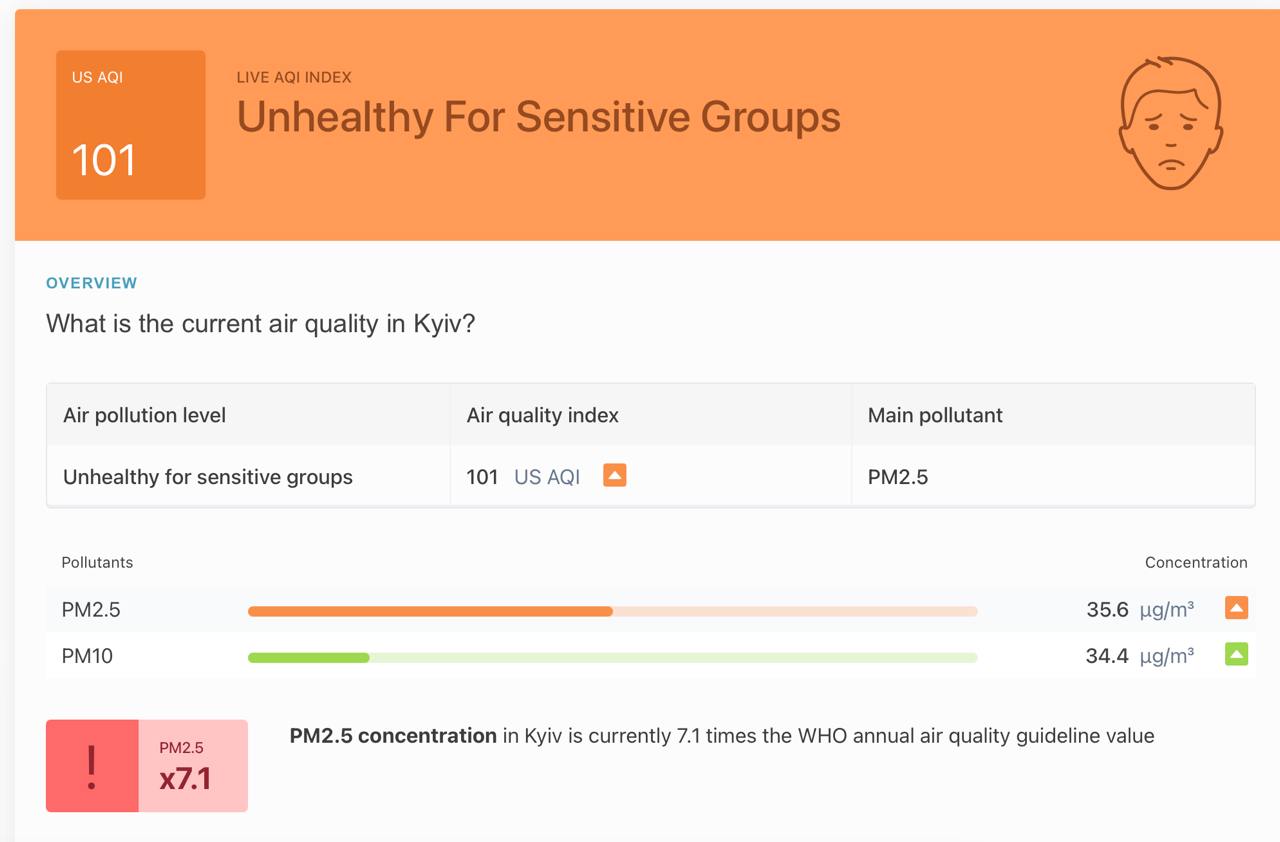Click the PM2.5 main pollutant table cell
The height and width of the screenshot is (842, 1280).
pyautogui.click(x=898, y=477)
